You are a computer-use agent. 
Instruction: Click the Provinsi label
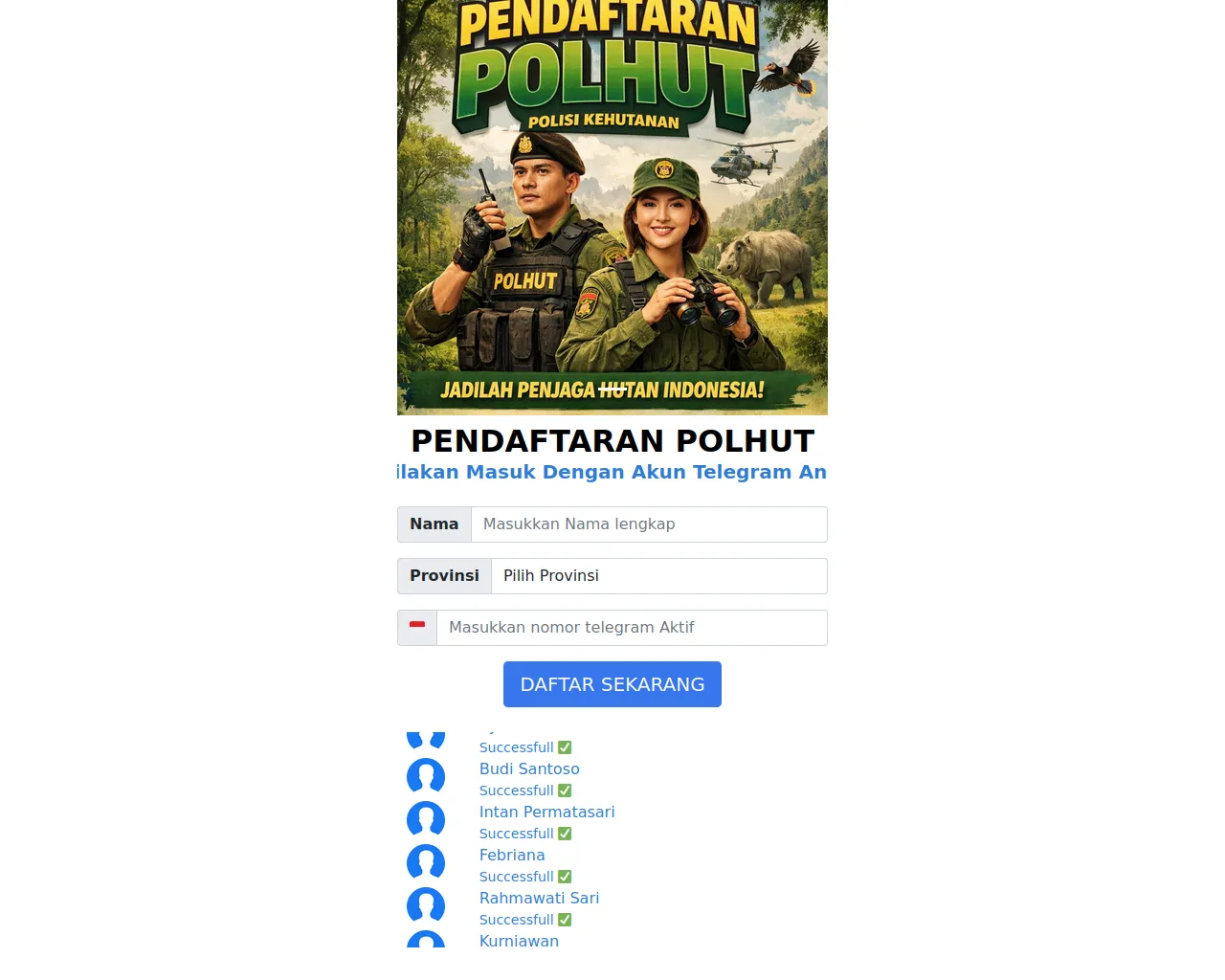click(445, 576)
